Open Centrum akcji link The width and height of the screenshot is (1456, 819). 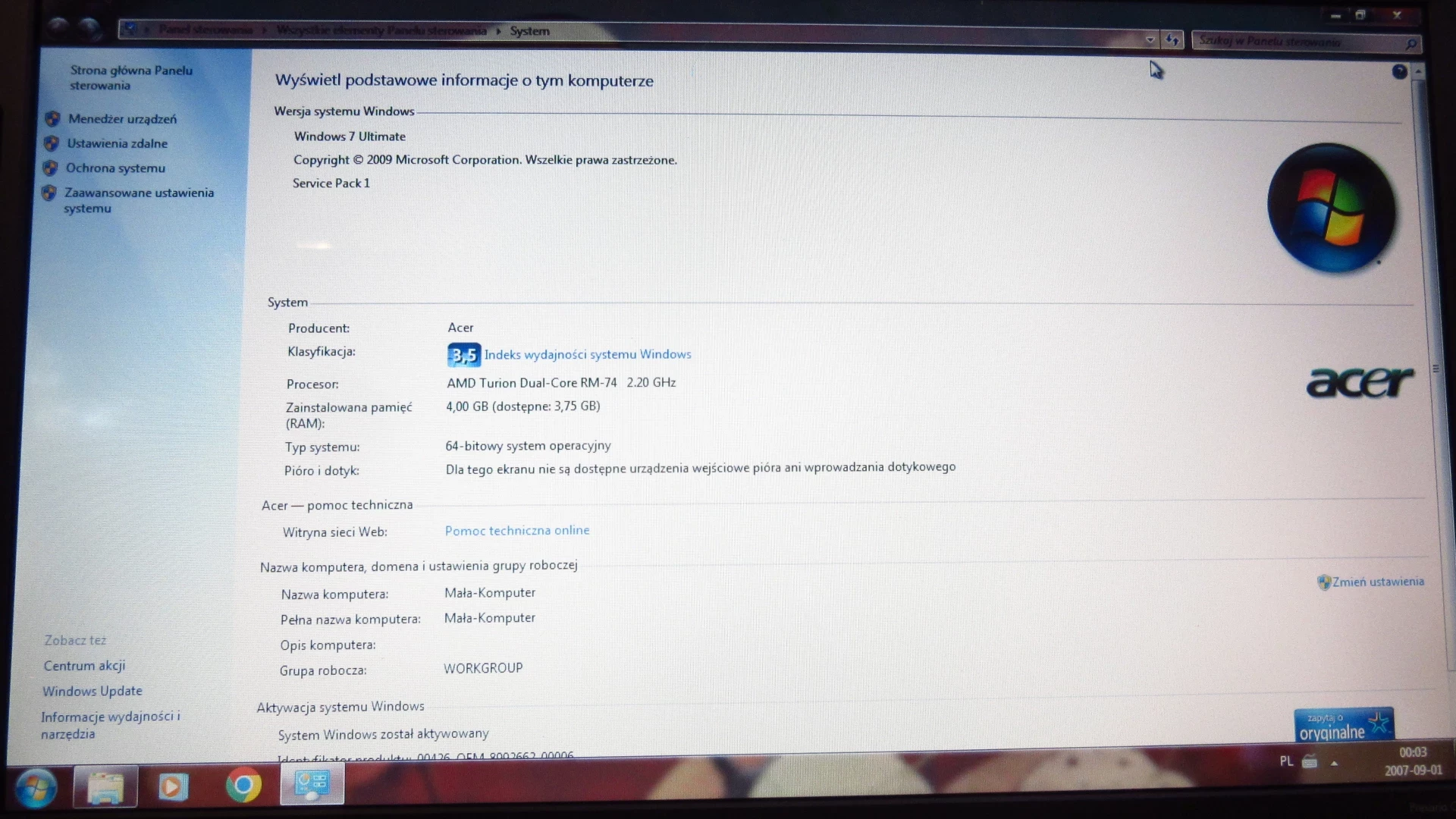[x=84, y=666]
